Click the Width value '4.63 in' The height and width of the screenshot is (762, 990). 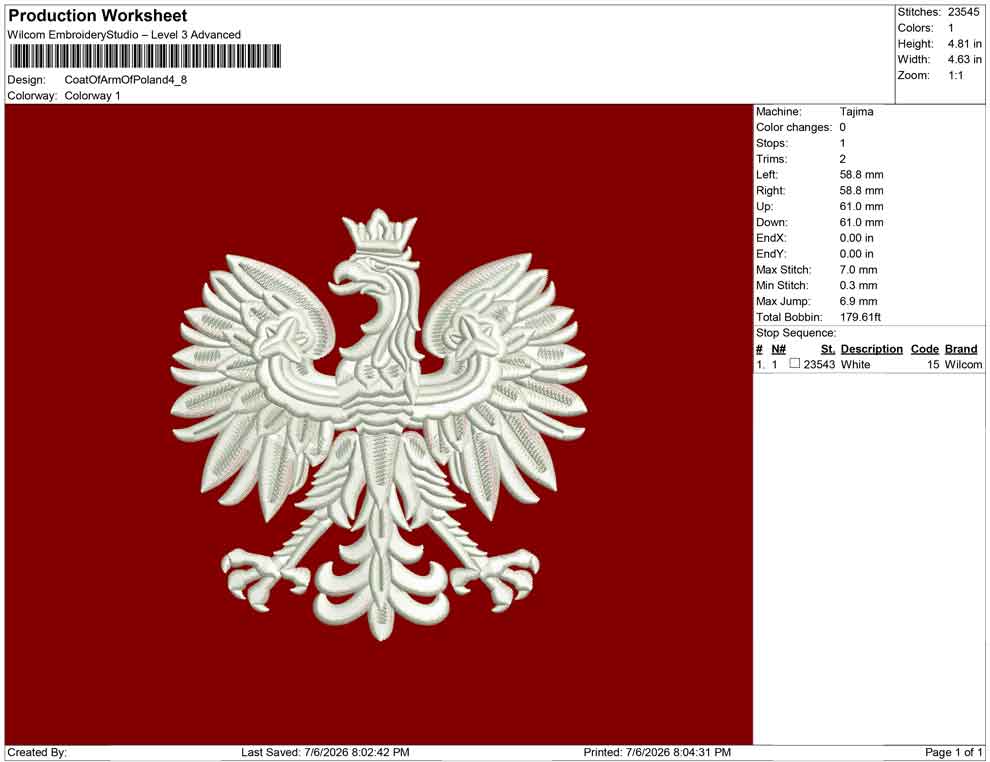pyautogui.click(x=964, y=59)
